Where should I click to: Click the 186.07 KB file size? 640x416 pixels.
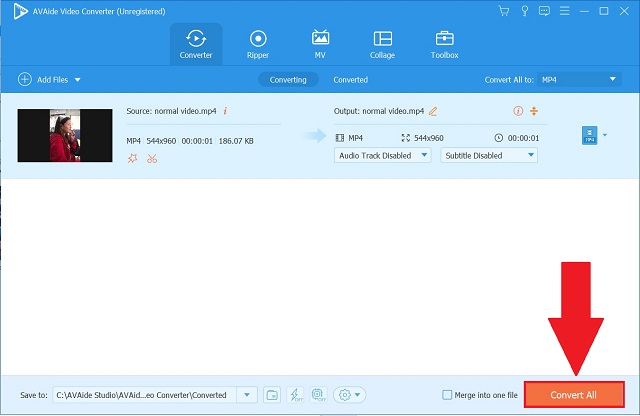click(x=236, y=141)
